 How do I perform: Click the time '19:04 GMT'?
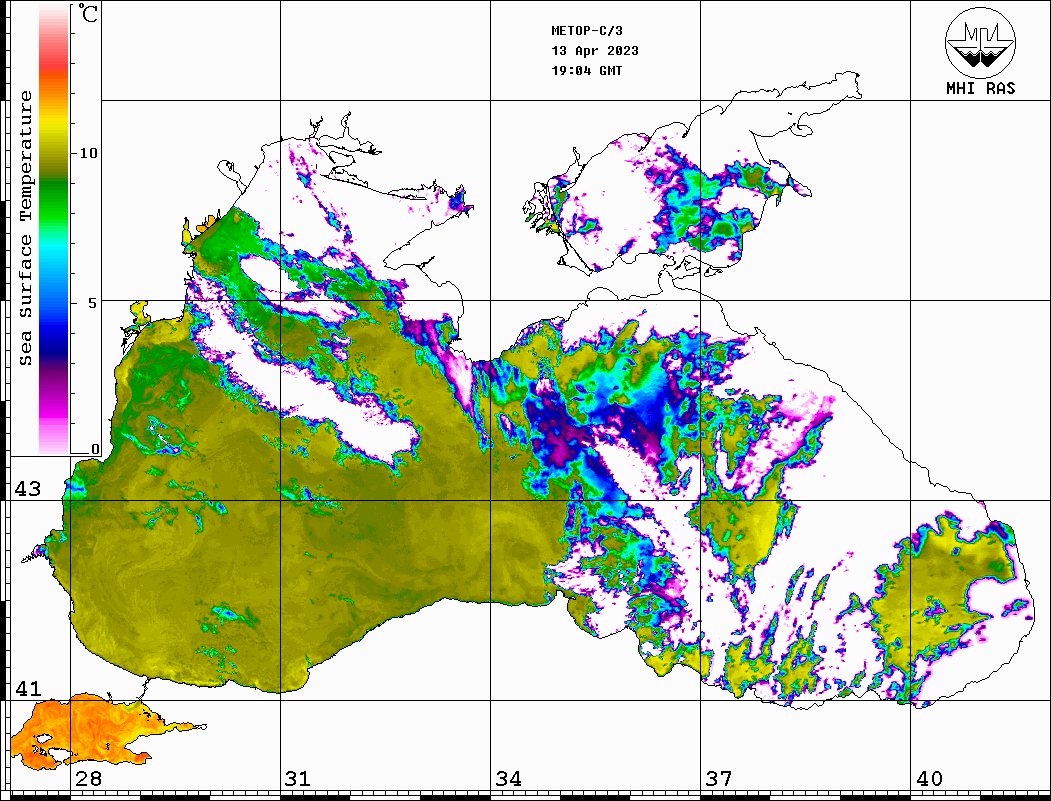587,70
